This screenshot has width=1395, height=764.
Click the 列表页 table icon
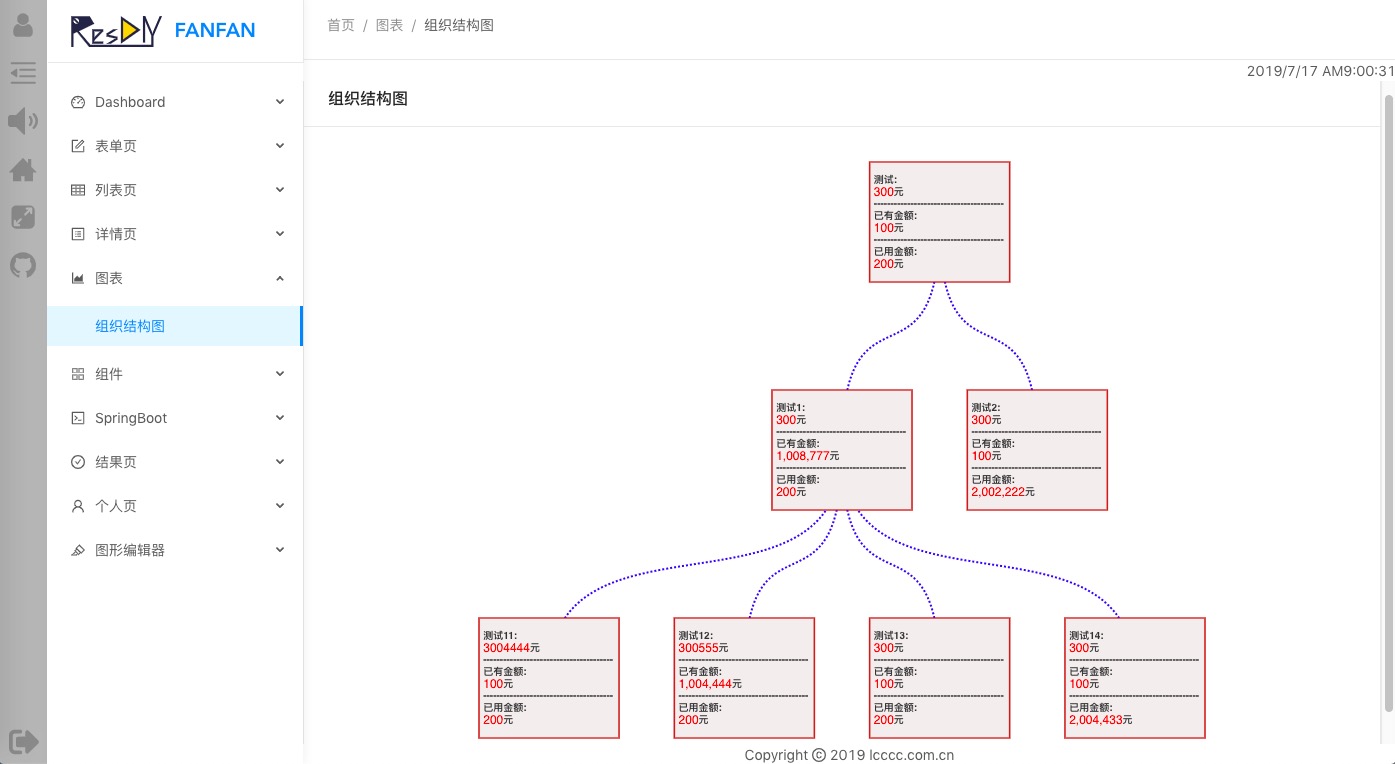click(78, 190)
